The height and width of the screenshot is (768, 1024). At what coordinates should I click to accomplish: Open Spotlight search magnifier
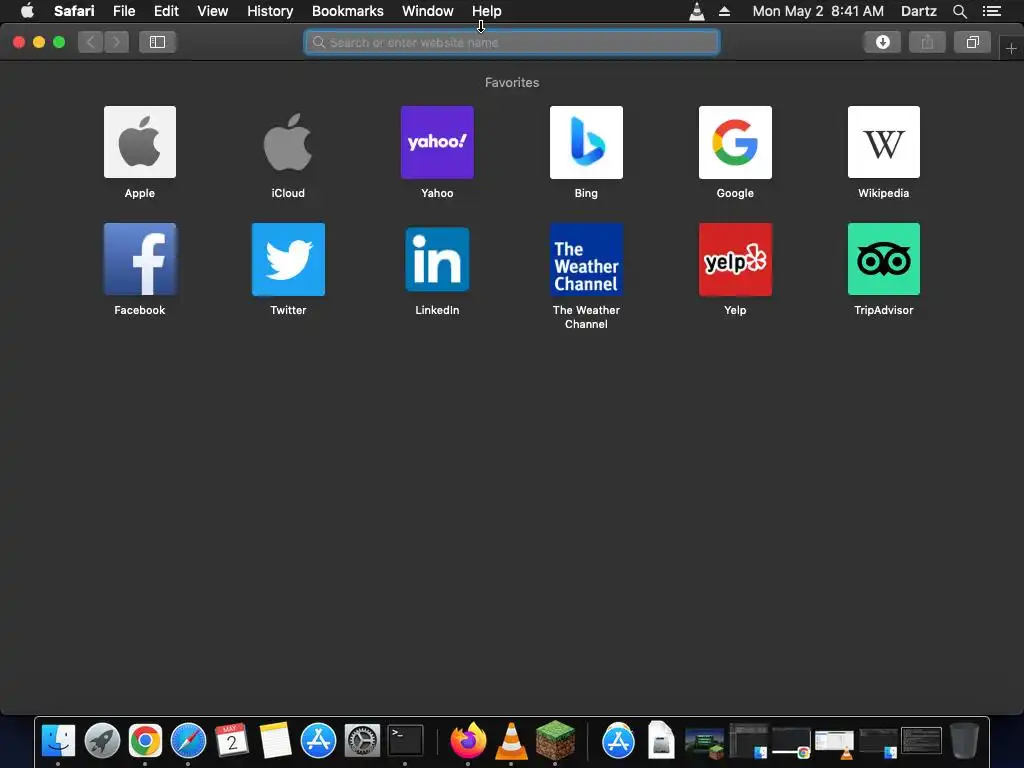tap(959, 11)
